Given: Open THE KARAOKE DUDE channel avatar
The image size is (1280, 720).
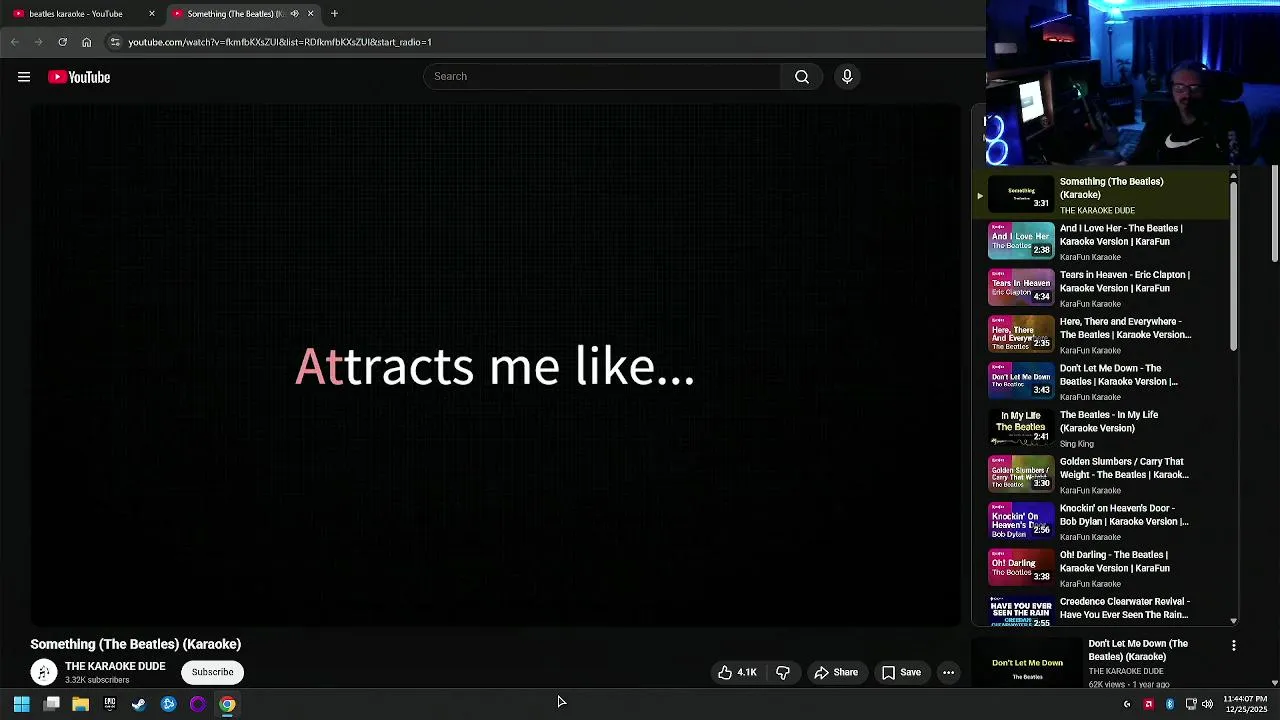Looking at the screenshot, I should pyautogui.click(x=43, y=672).
